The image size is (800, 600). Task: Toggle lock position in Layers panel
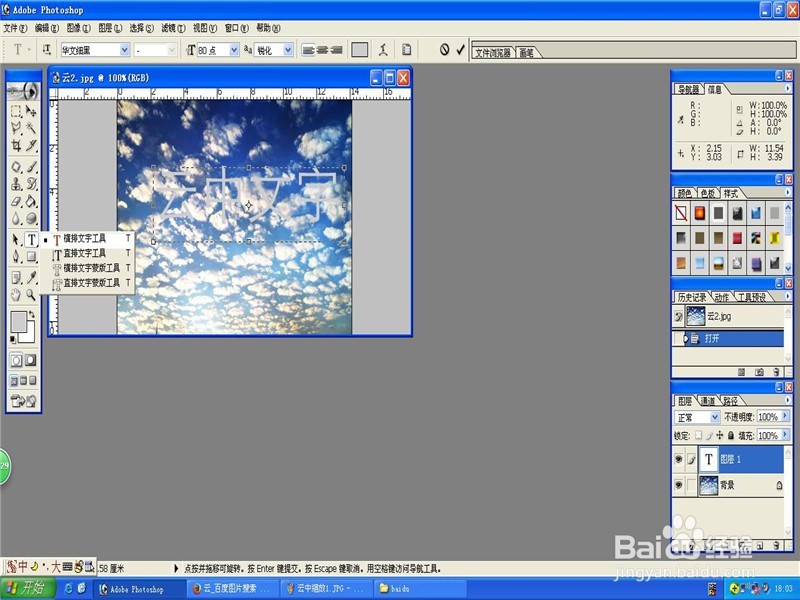tap(720, 435)
